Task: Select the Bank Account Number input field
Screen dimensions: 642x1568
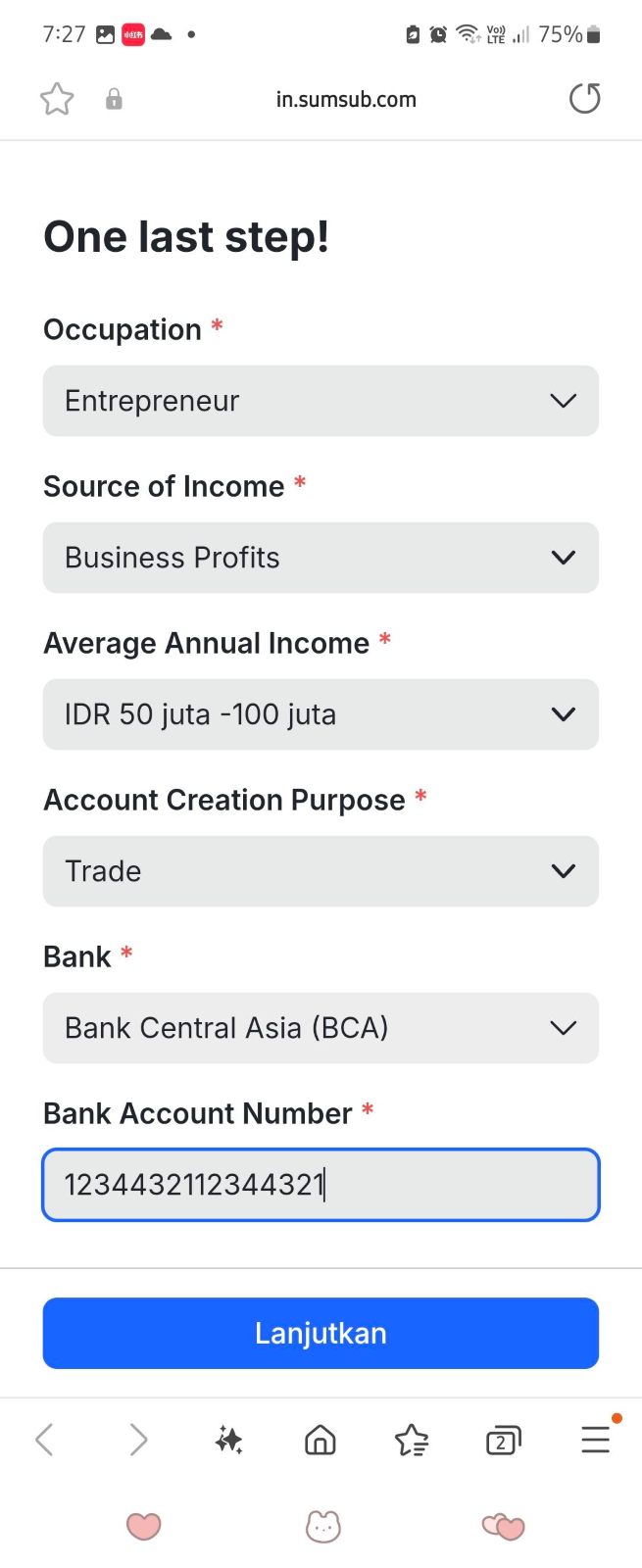Action: tap(320, 1185)
